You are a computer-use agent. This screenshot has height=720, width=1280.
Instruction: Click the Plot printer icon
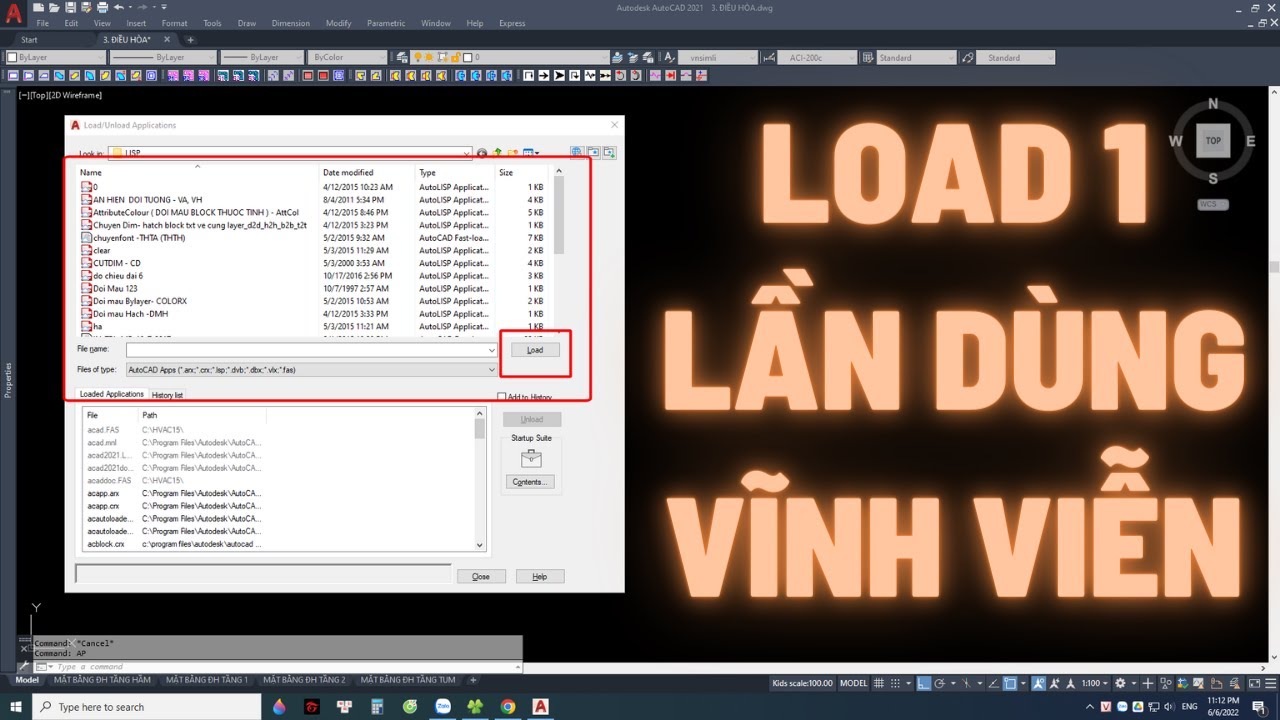tap(101, 7)
